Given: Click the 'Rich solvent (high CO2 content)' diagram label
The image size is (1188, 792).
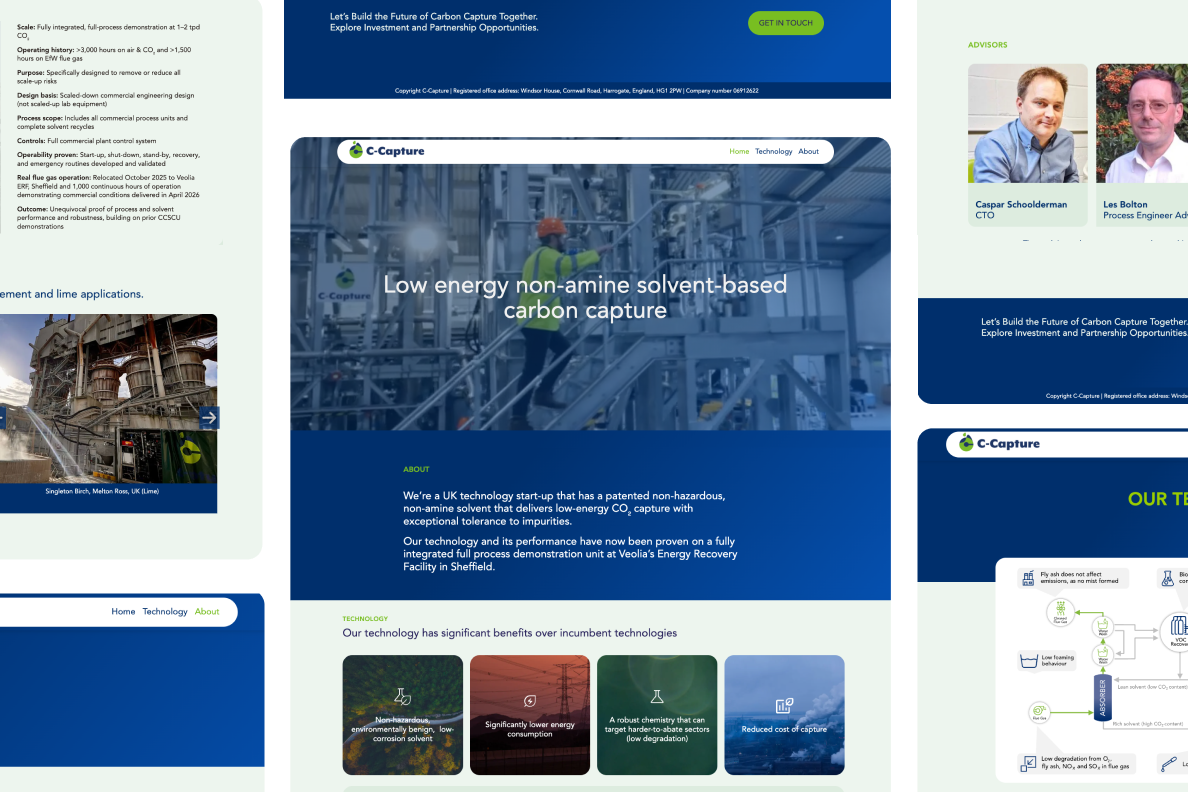Looking at the screenshot, I should coord(1148,725).
